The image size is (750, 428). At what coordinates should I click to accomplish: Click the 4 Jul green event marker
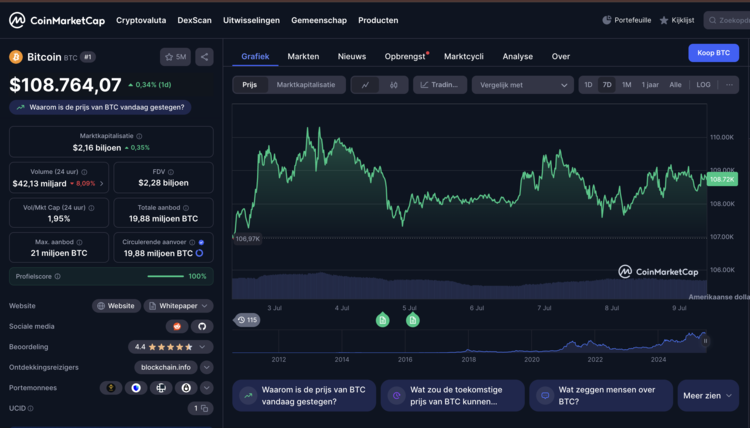coord(382,320)
